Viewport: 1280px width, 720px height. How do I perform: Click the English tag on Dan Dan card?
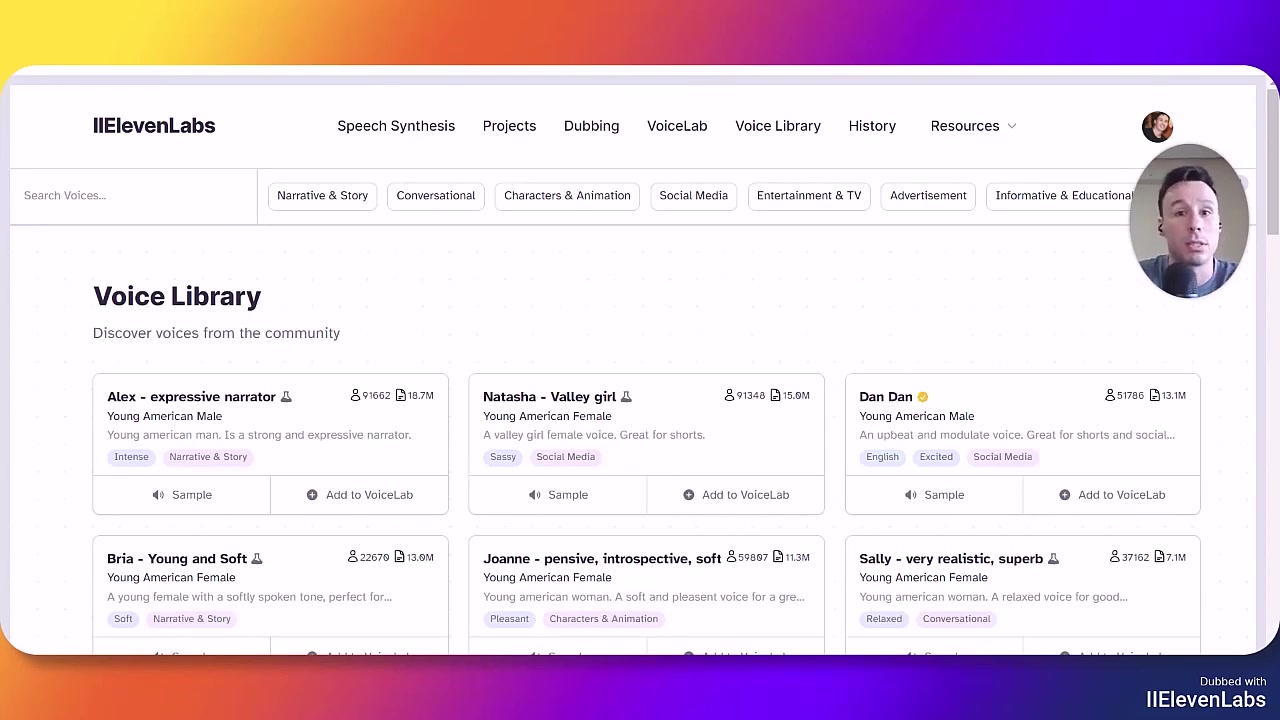[882, 457]
